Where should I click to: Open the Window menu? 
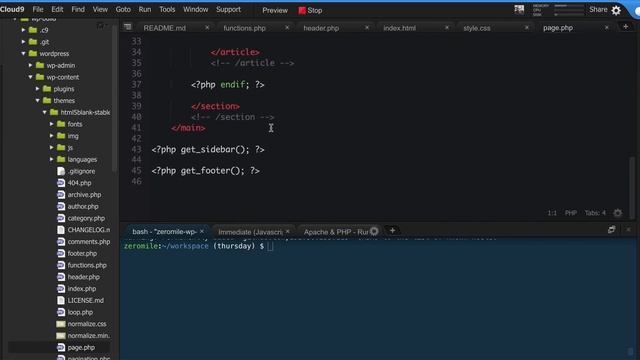pyautogui.click(x=196, y=9)
